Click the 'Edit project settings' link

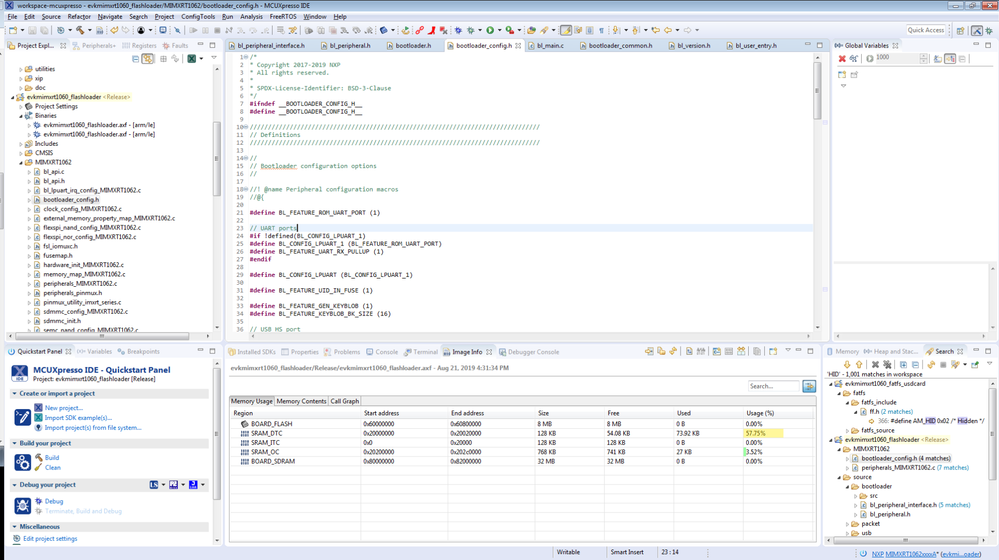pyautogui.click(x=50, y=539)
